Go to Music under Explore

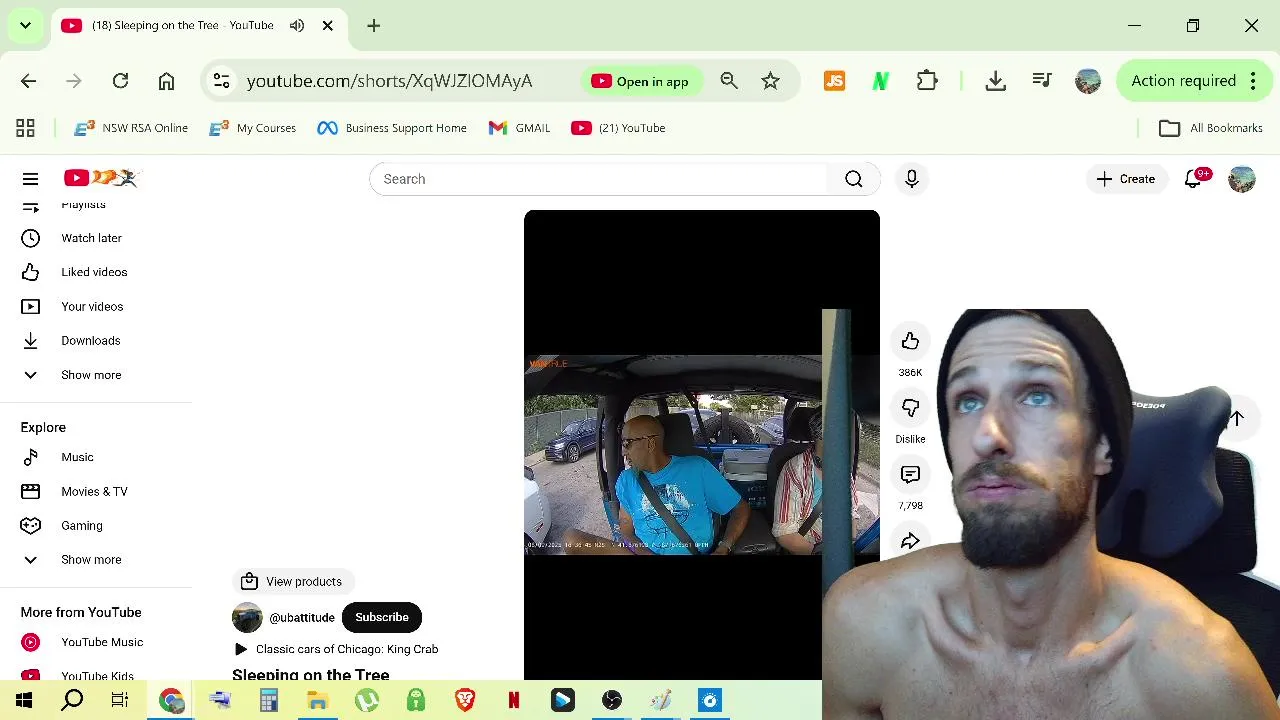[x=77, y=457]
